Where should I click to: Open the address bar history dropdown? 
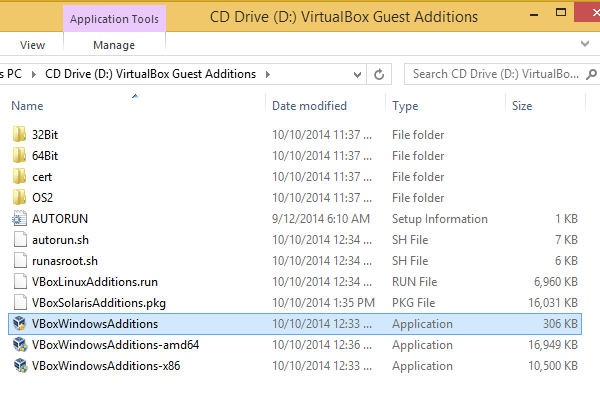point(357,74)
